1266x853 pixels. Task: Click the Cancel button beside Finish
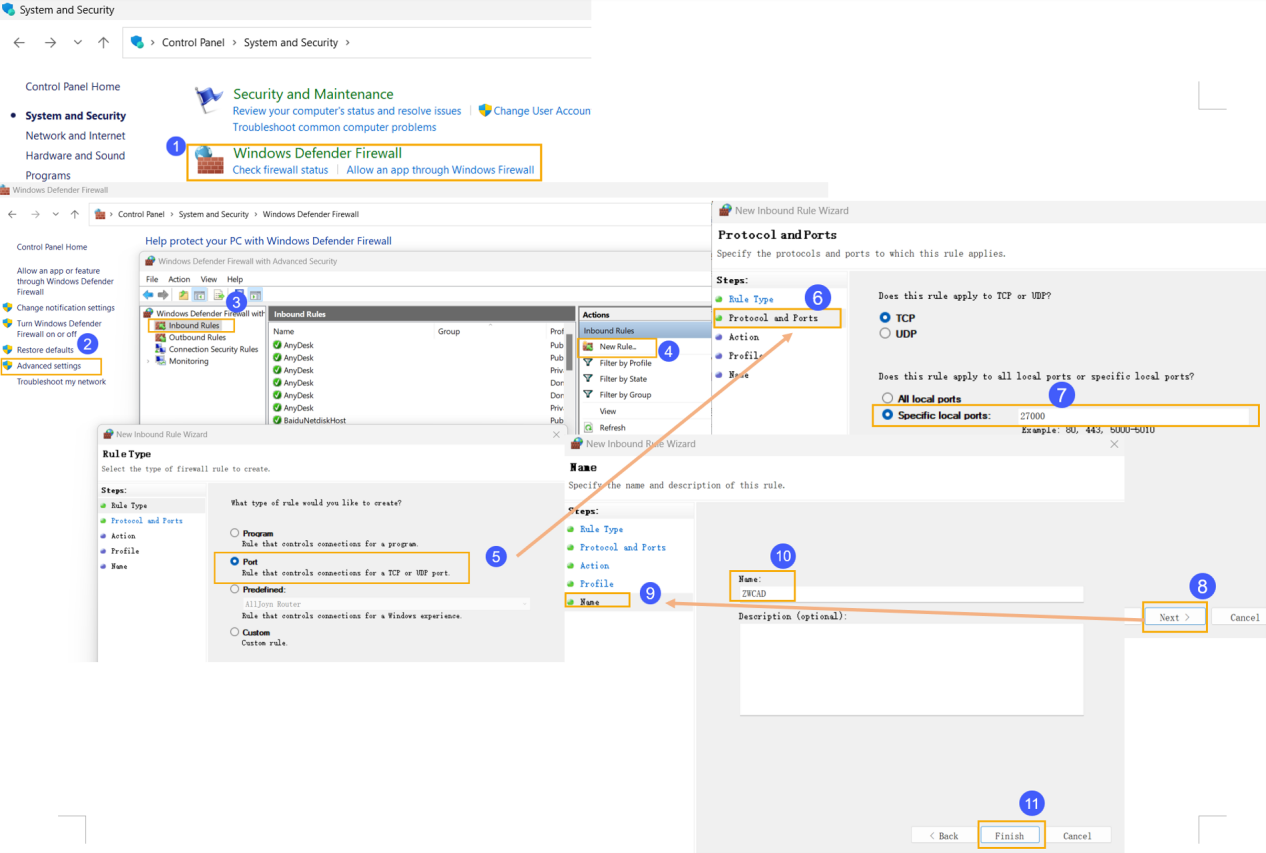tap(1077, 835)
